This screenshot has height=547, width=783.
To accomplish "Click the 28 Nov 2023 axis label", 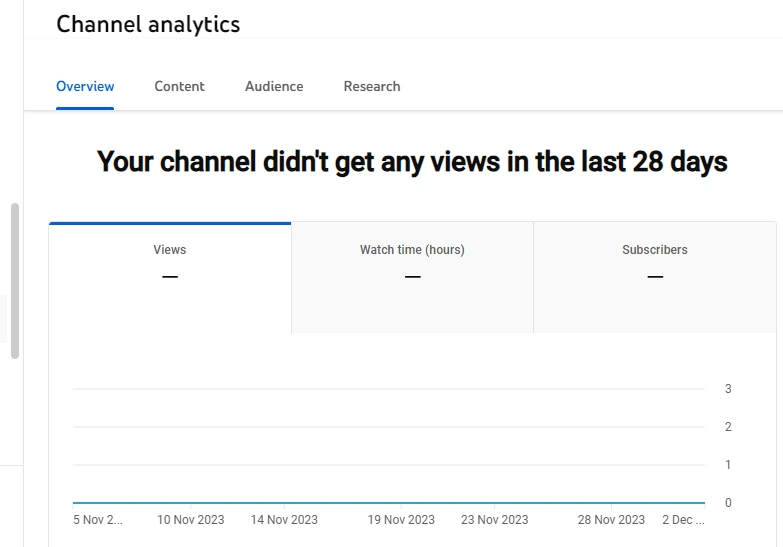I will click(x=611, y=520).
